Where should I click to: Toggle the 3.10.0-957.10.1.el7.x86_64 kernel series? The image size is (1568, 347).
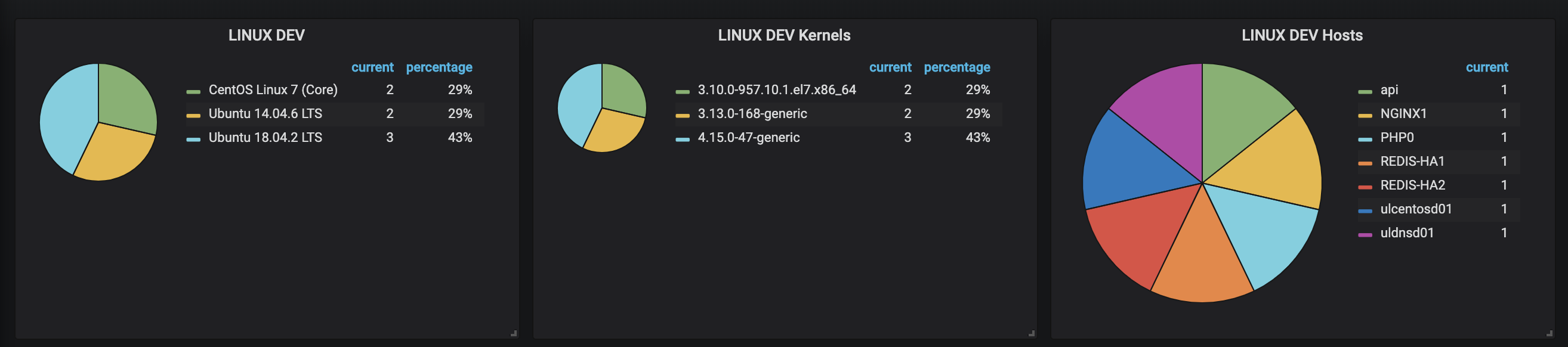776,90
